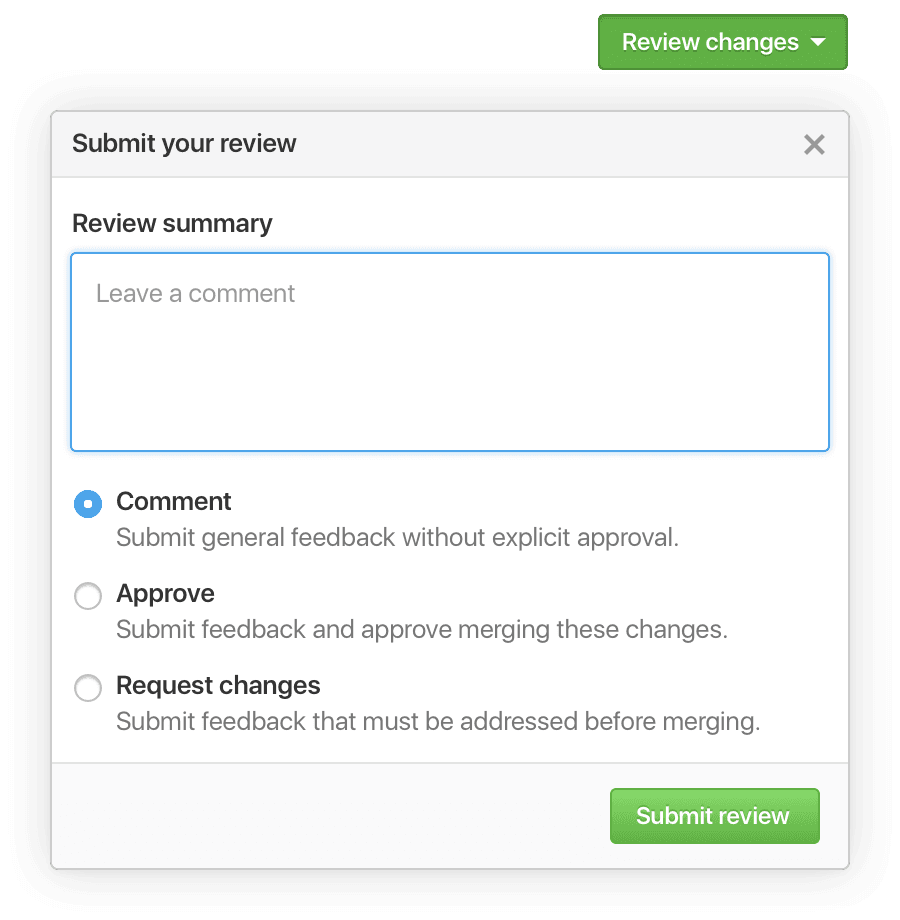Click the Submit review button

click(714, 816)
